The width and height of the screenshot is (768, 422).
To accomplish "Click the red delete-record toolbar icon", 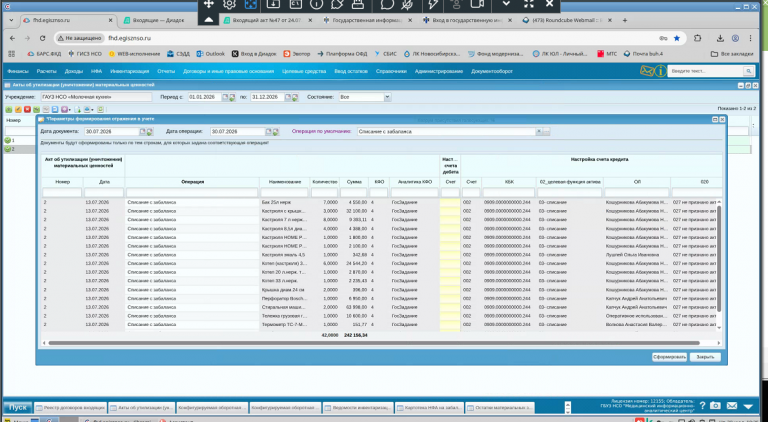I will (27, 110).
